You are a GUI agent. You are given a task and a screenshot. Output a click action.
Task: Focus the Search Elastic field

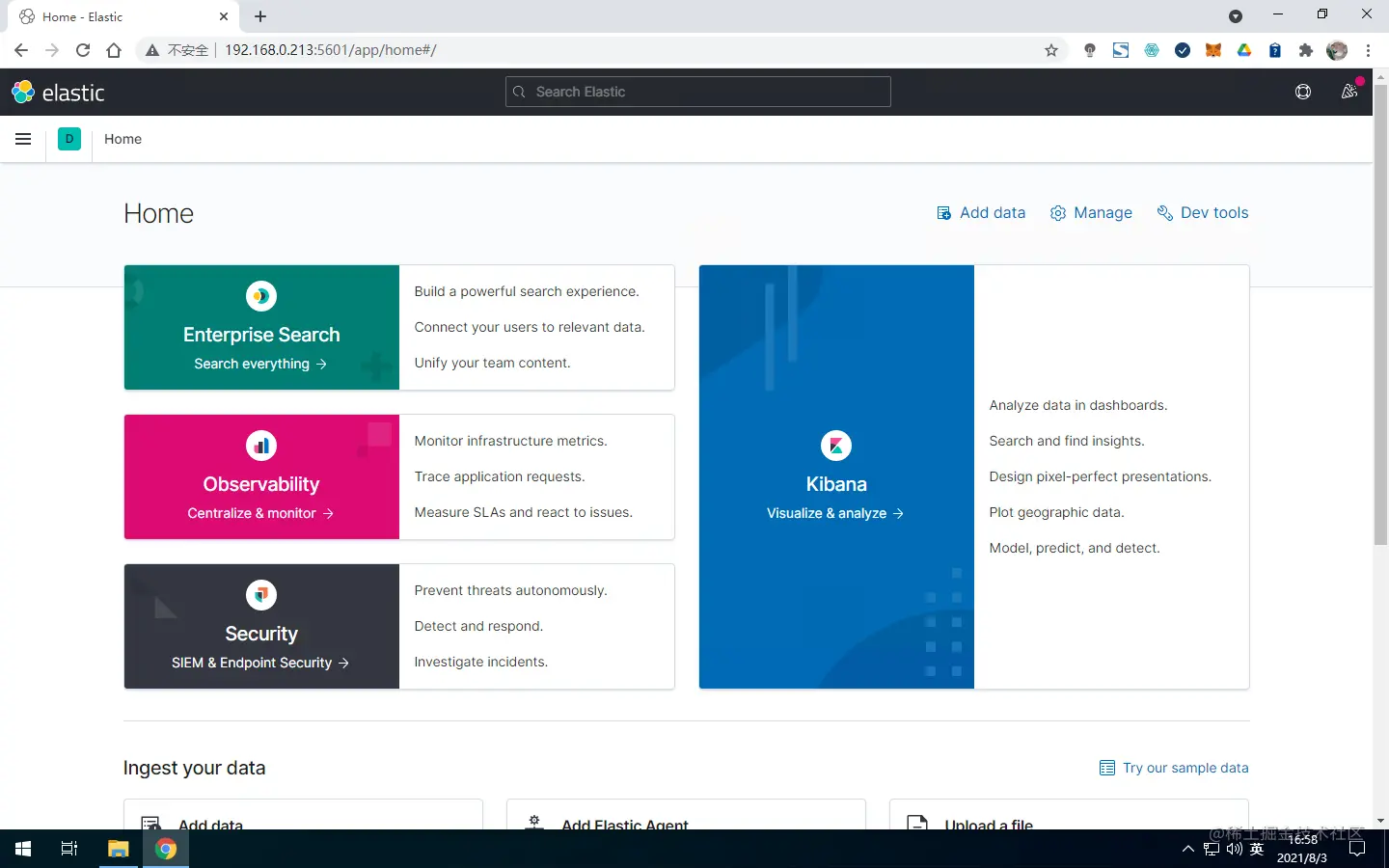tap(698, 92)
